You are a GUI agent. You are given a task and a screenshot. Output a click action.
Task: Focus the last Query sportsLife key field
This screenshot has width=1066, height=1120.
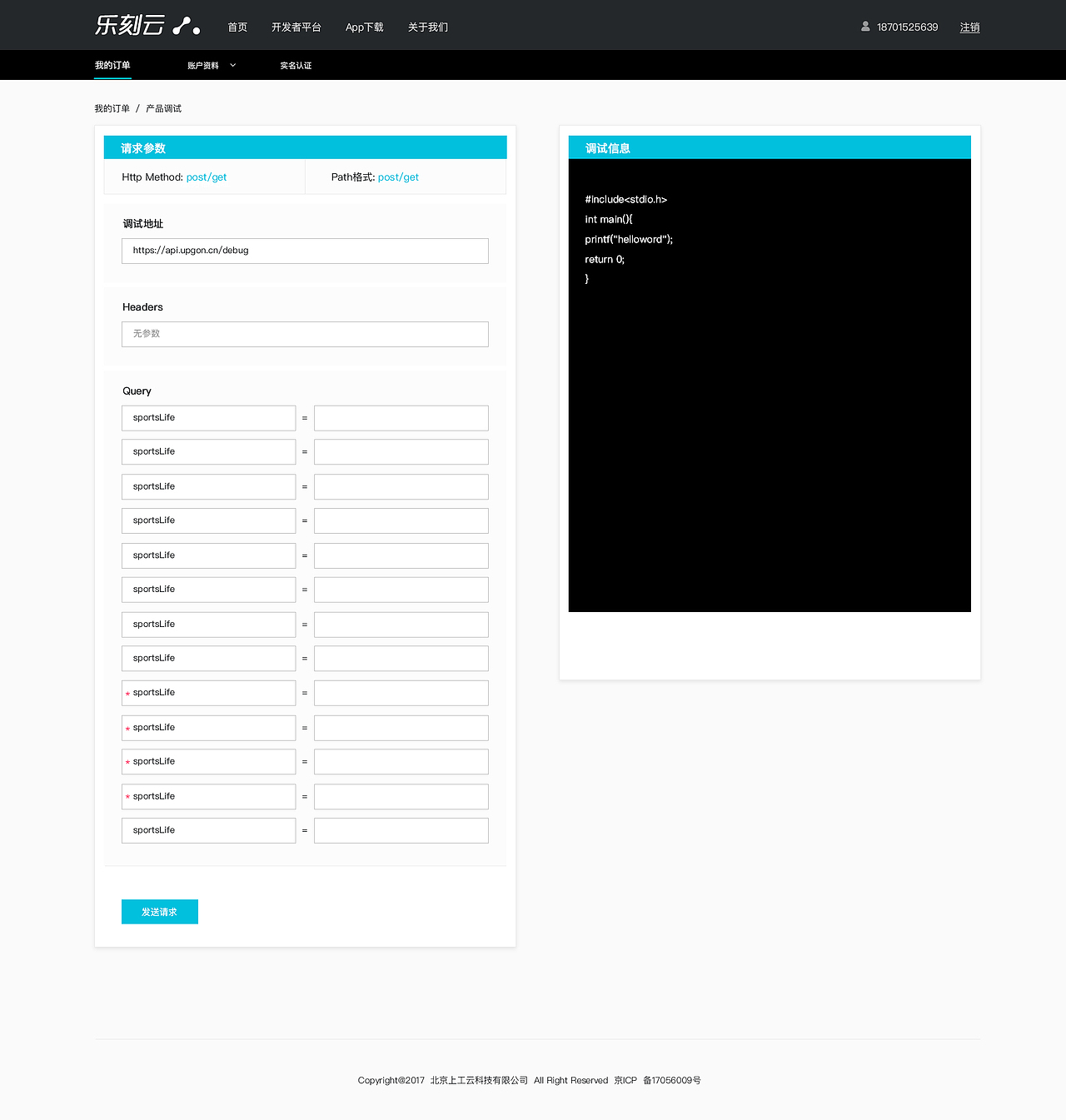point(208,830)
